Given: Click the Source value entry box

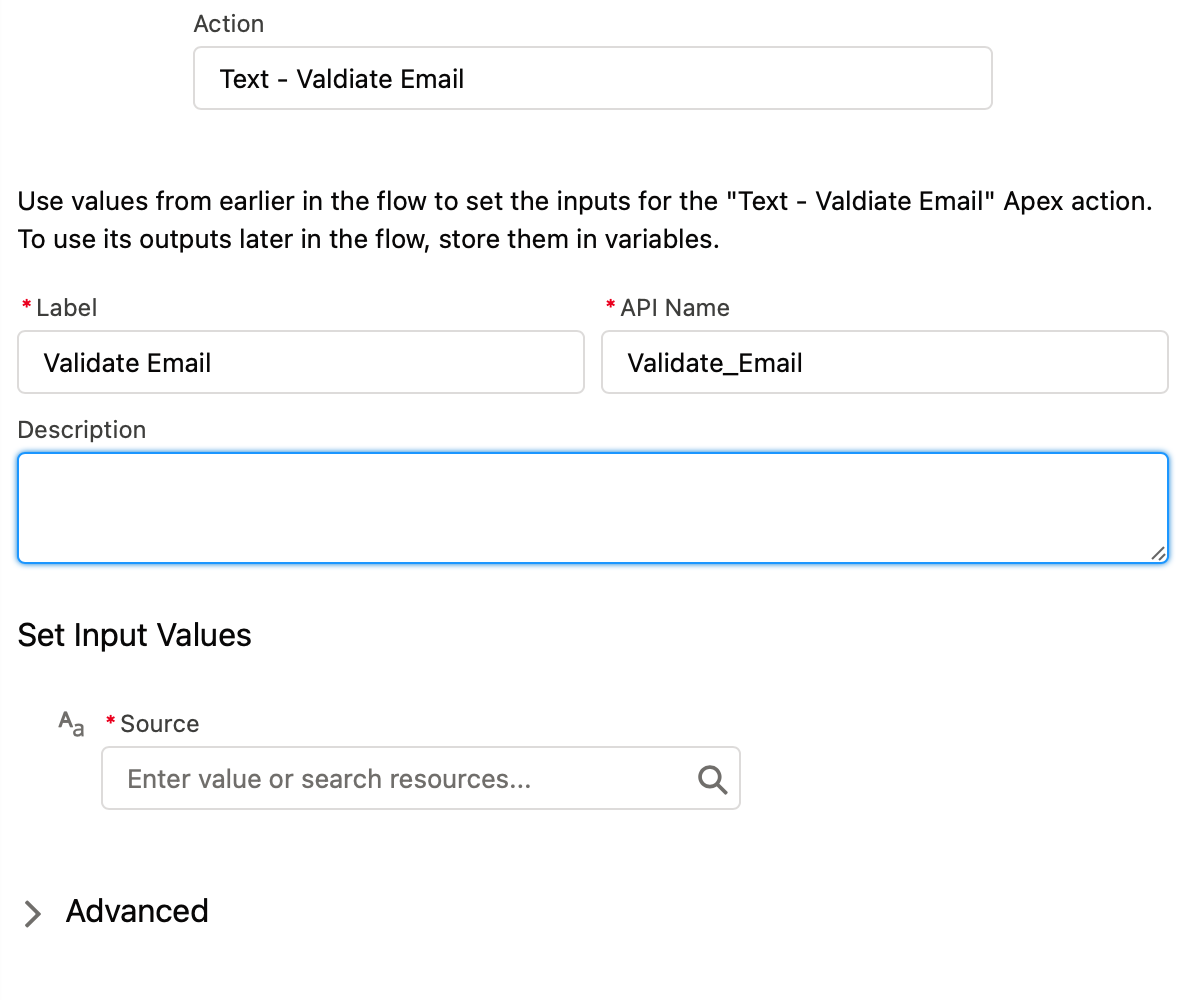Looking at the screenshot, I should [400, 778].
